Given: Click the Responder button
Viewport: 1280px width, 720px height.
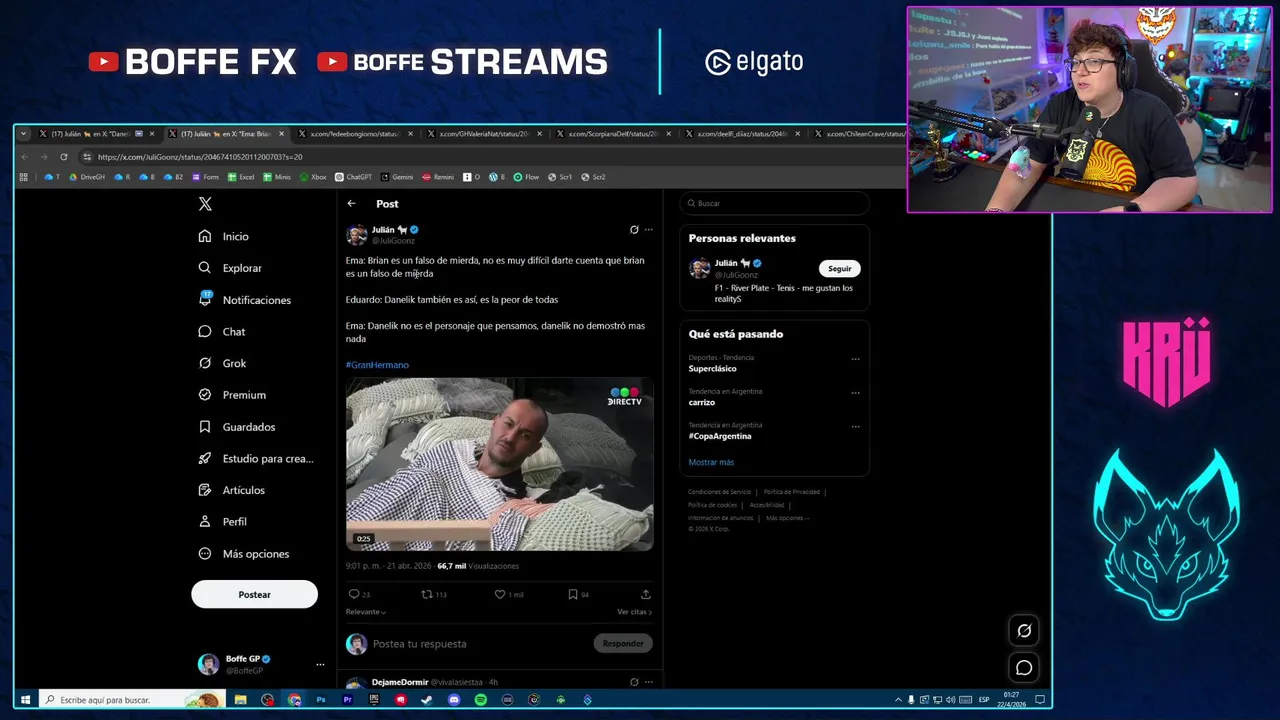Looking at the screenshot, I should pyautogui.click(x=623, y=644).
